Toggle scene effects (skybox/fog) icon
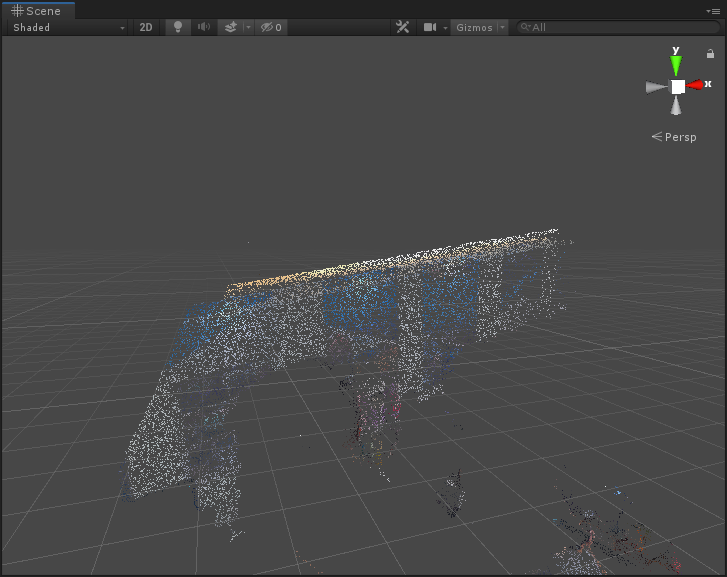 click(230, 27)
